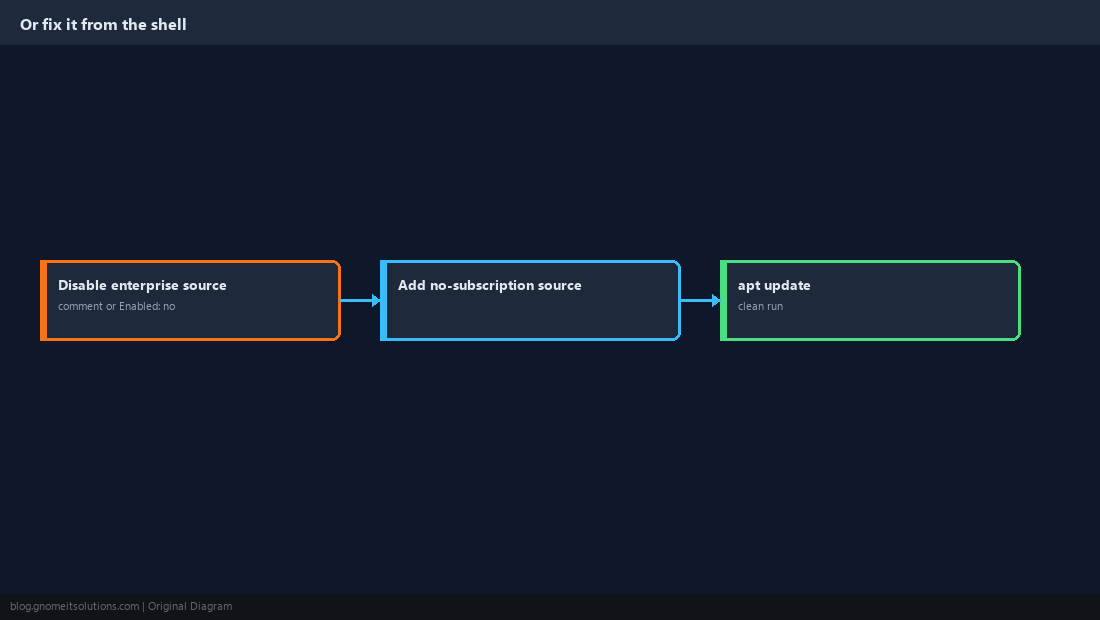The height and width of the screenshot is (620, 1100).
Task: Click the 'apt update' box title
Action: pyautogui.click(x=774, y=285)
